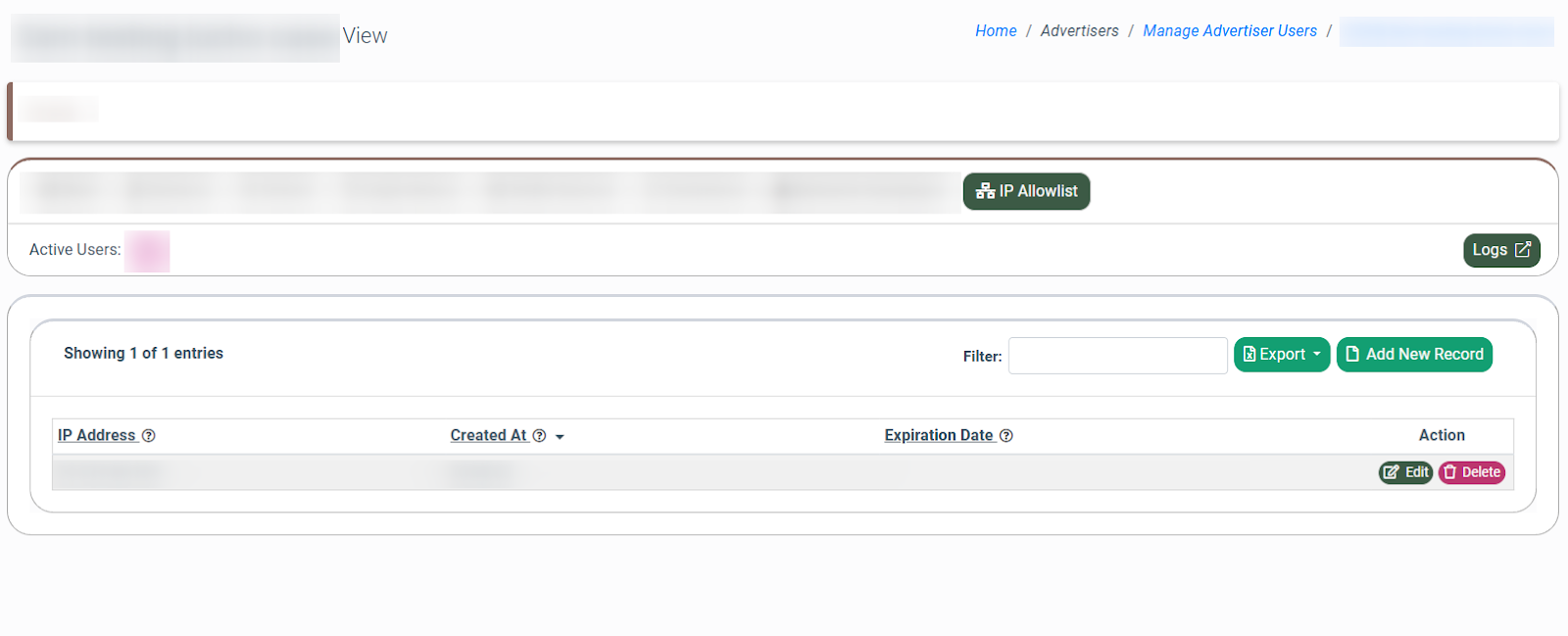Sort by Created At column header
Screen dimensions: 1568x636
point(488,435)
